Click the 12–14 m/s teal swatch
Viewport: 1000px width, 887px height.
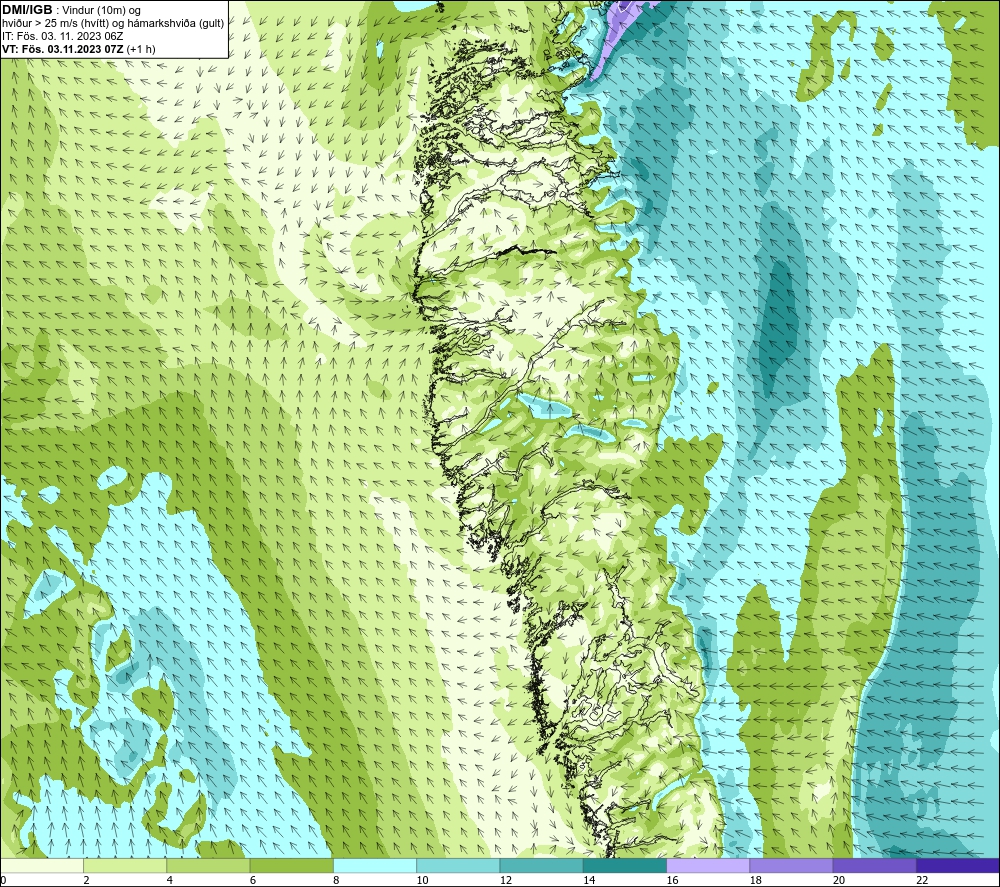pos(541,865)
